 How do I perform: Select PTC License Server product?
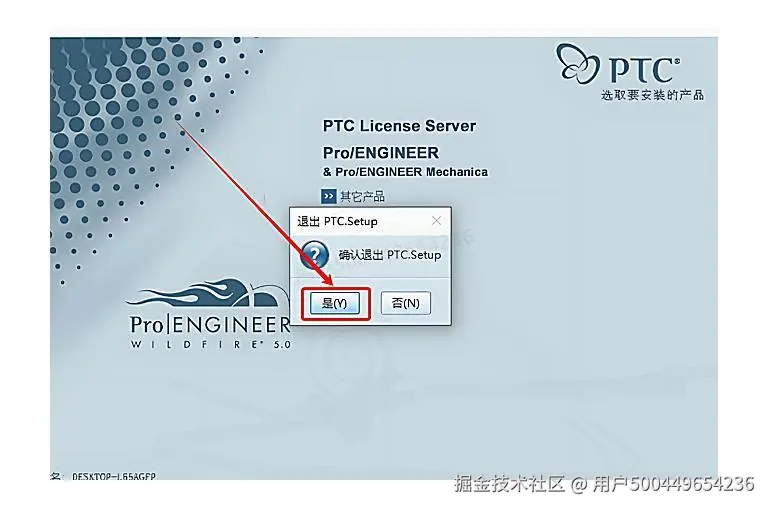[399, 126]
